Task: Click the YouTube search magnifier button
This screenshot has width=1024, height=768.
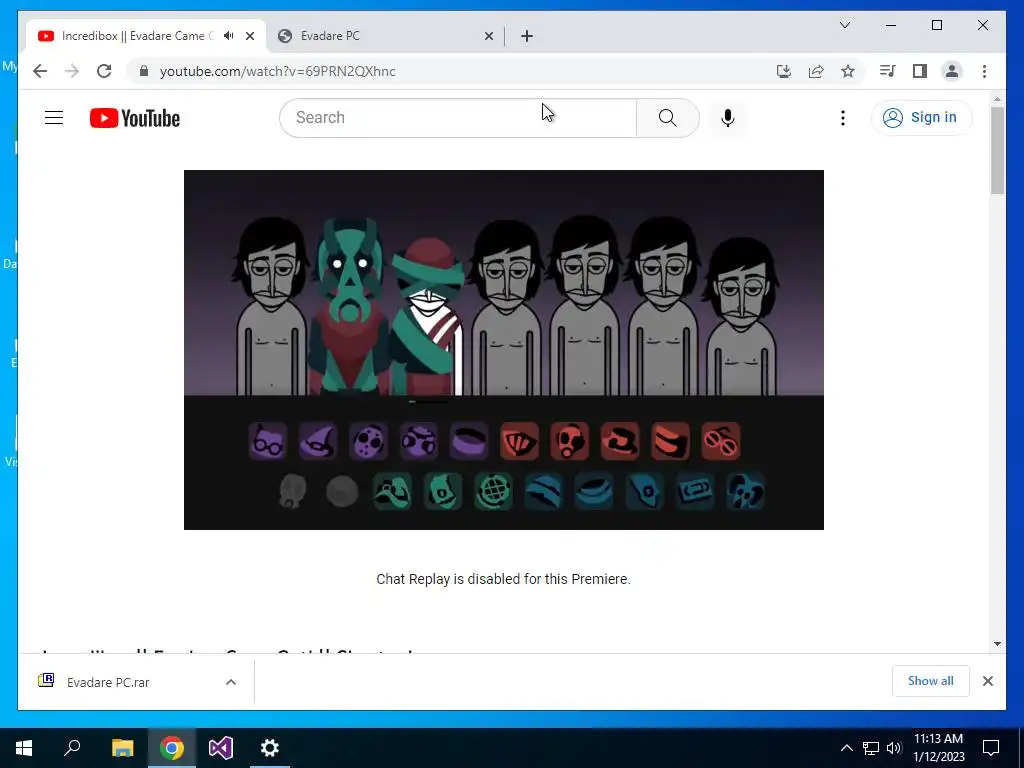Action: pyautogui.click(x=667, y=118)
